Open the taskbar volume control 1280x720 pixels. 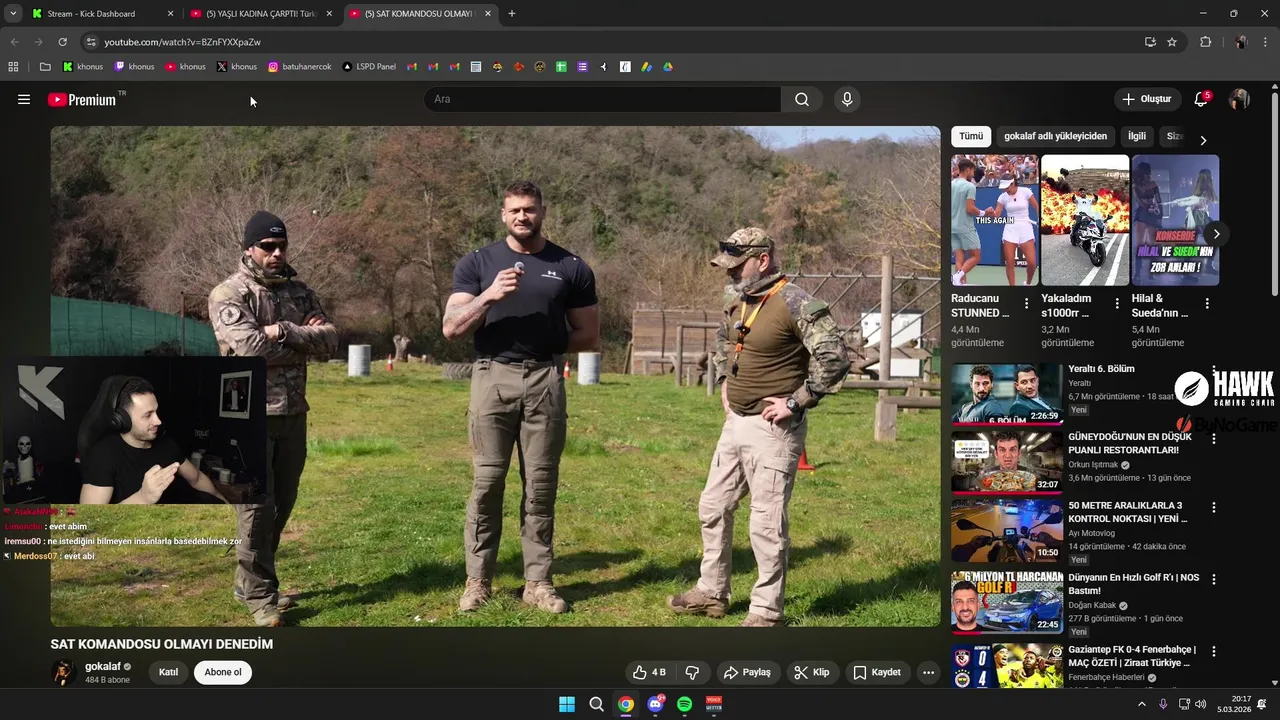(1200, 704)
